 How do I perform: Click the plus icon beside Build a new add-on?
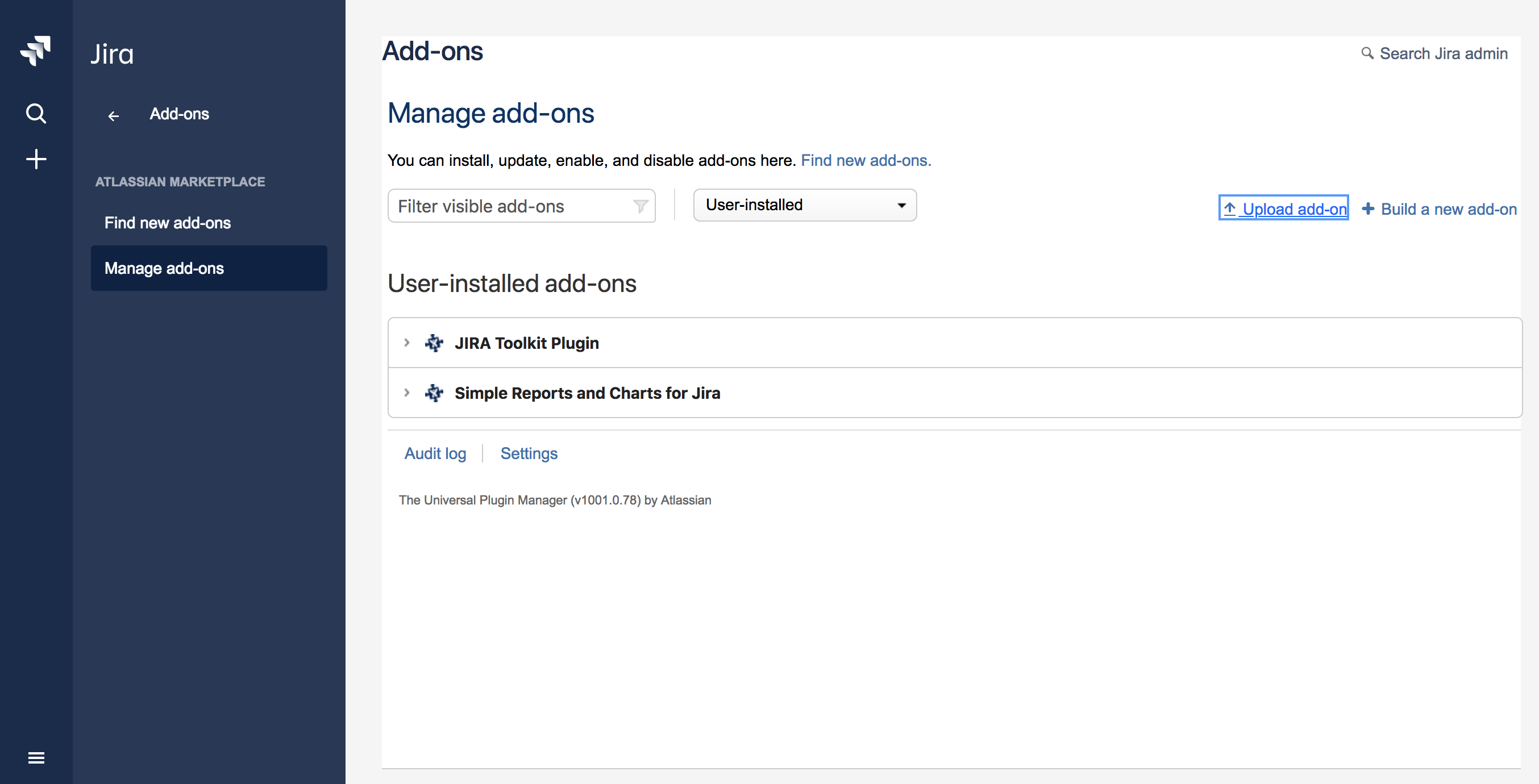click(x=1368, y=208)
